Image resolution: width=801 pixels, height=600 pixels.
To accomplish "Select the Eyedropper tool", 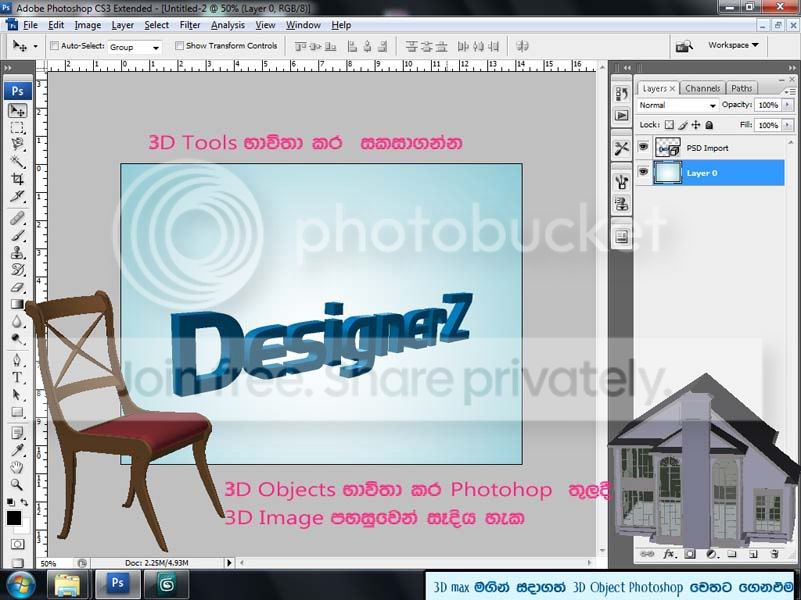I will click(x=17, y=450).
